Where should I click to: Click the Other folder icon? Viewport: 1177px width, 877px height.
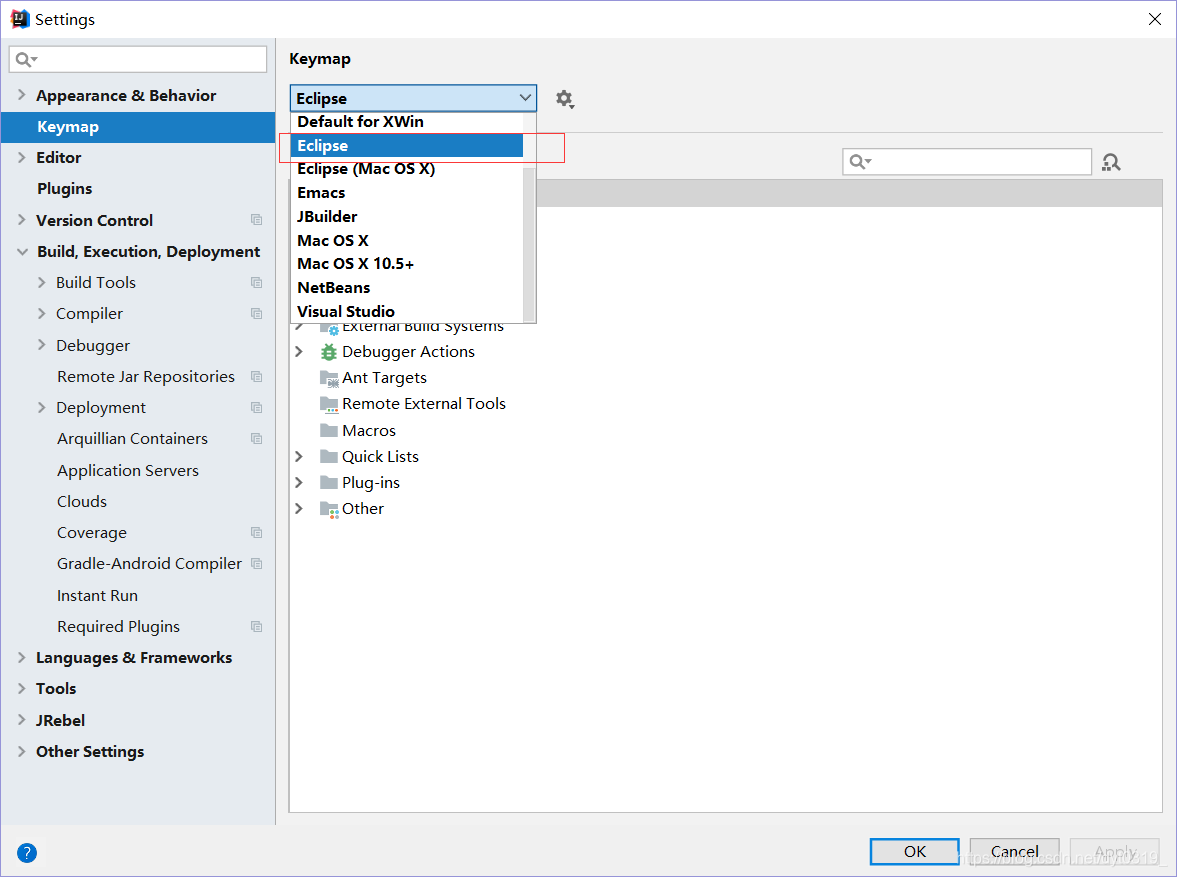329,509
